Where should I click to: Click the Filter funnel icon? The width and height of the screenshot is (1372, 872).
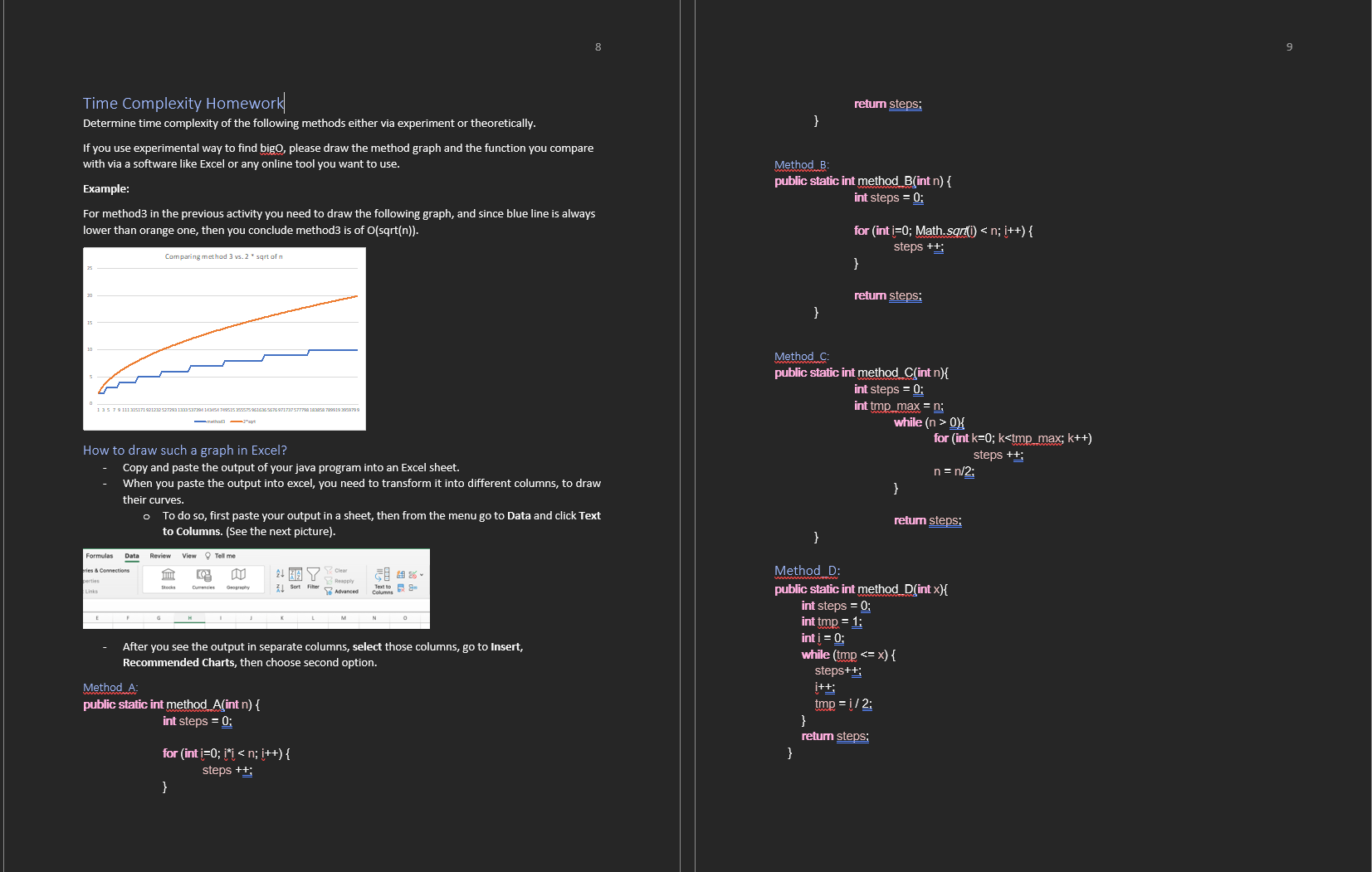(x=313, y=574)
